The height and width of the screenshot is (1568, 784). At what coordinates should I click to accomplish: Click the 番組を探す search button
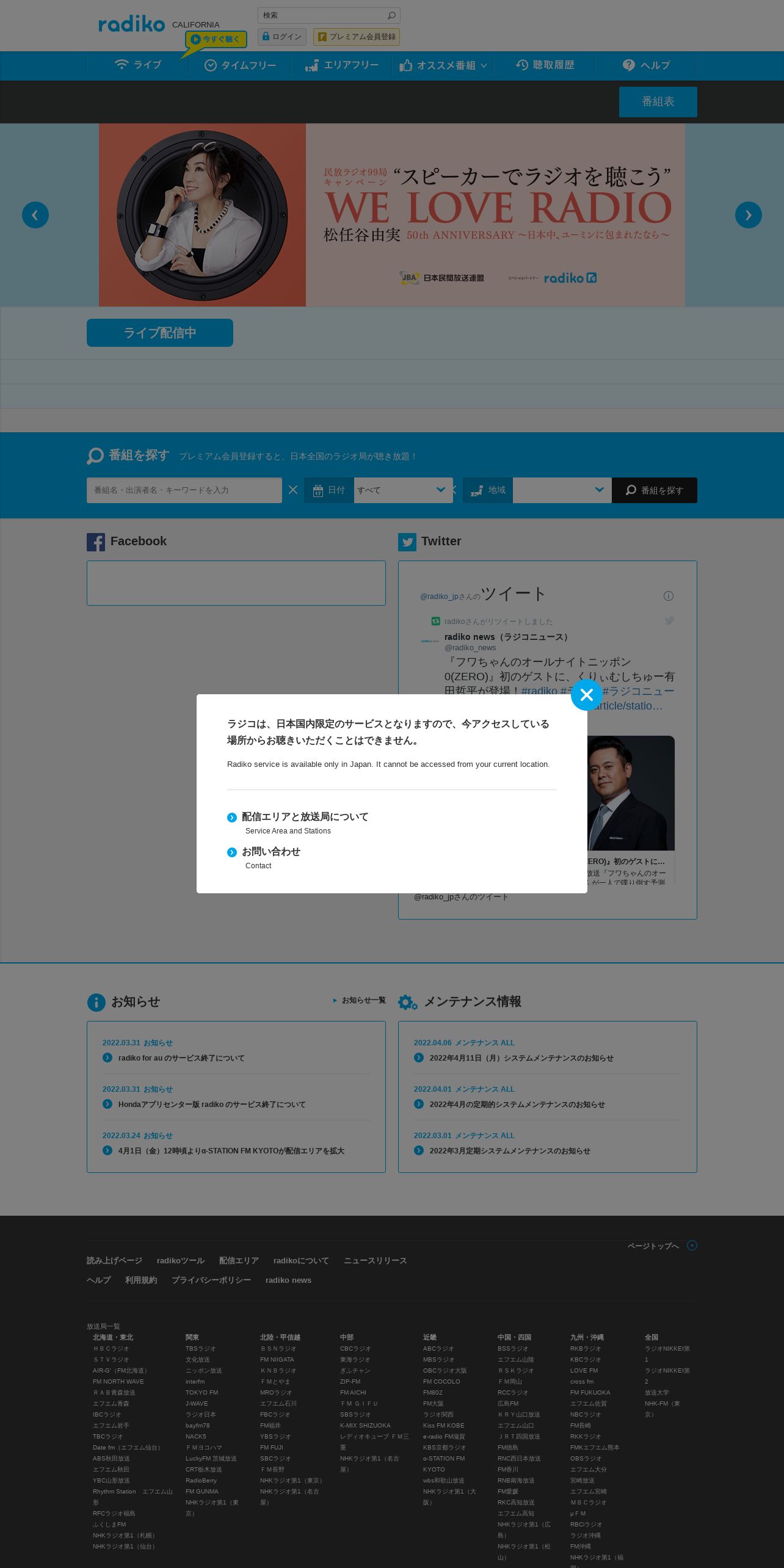(x=655, y=490)
